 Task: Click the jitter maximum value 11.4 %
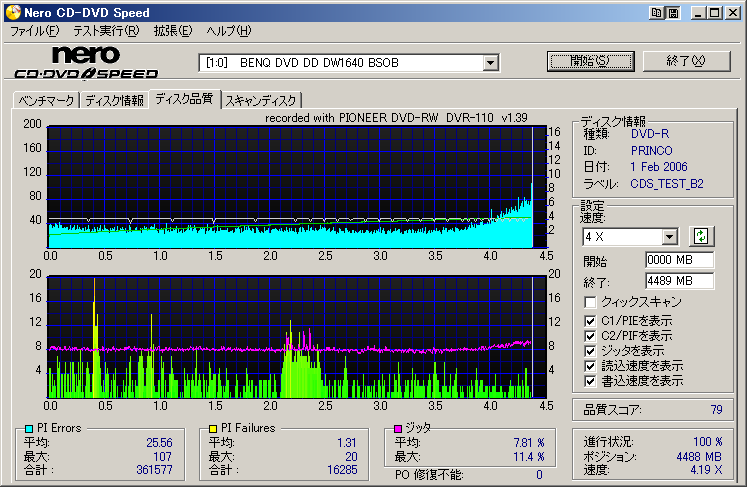(529, 457)
